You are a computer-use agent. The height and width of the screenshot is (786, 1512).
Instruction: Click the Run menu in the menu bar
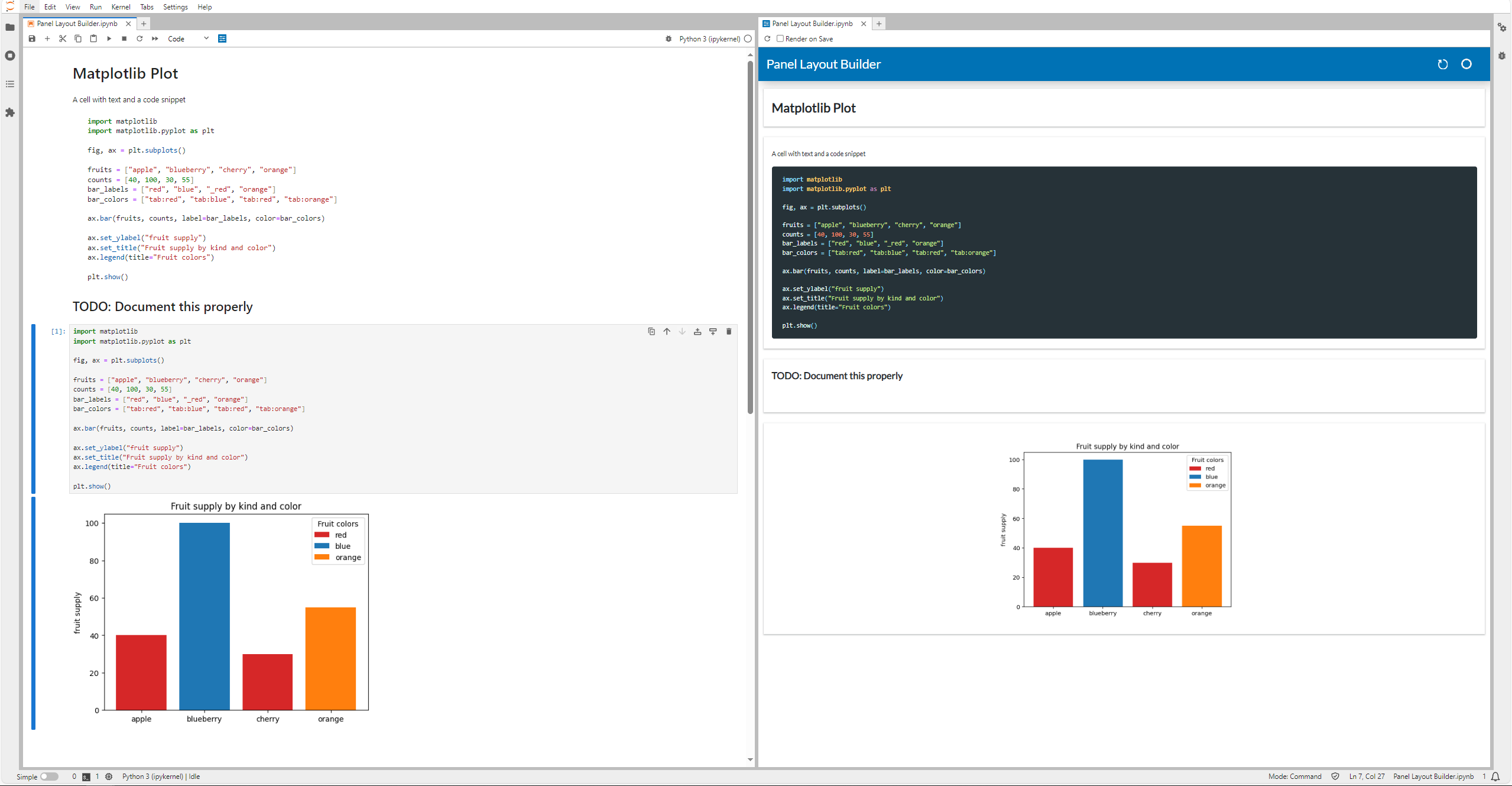click(x=95, y=7)
